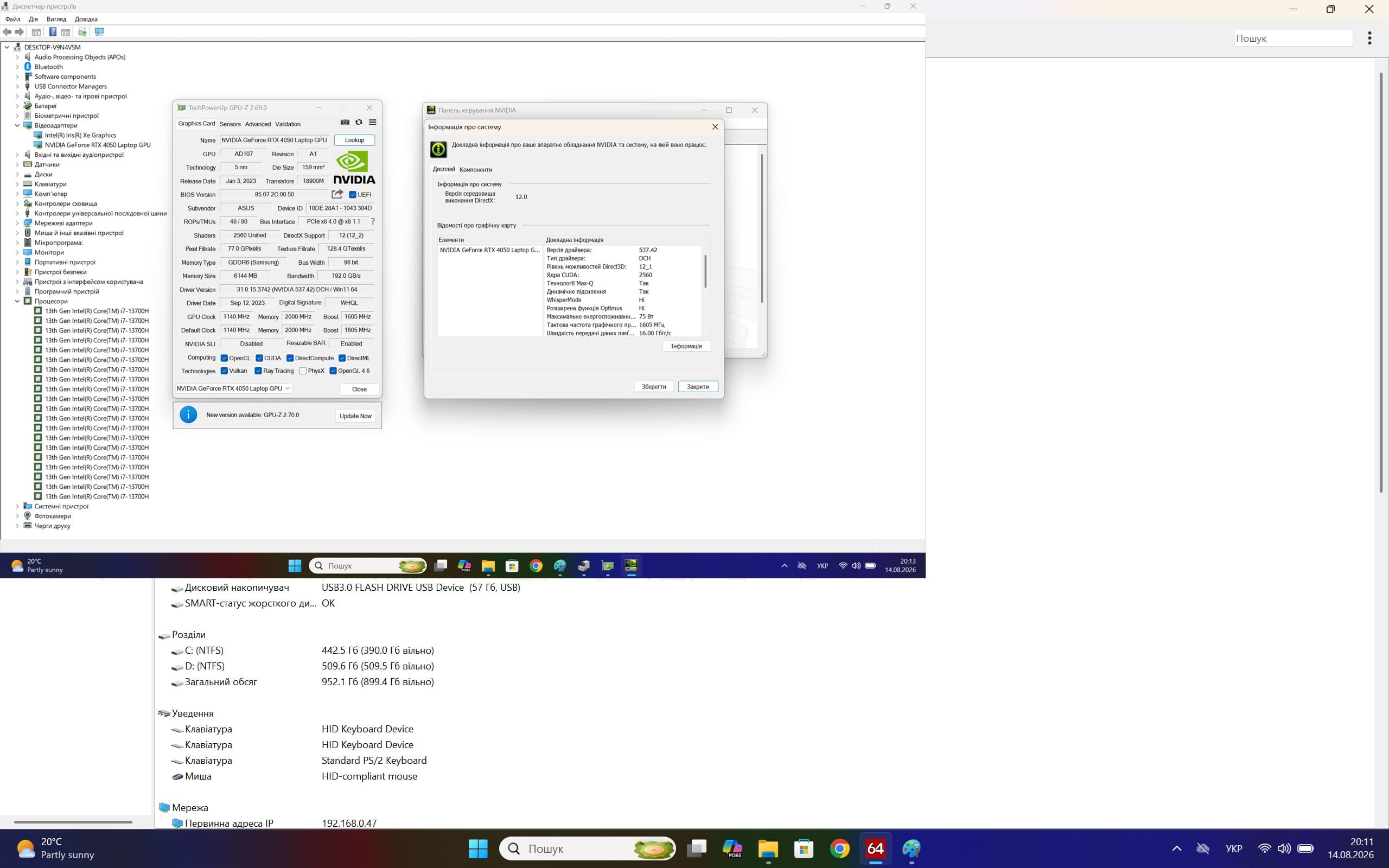Click the GPU-Z graphics card taskbar icon

607,566
